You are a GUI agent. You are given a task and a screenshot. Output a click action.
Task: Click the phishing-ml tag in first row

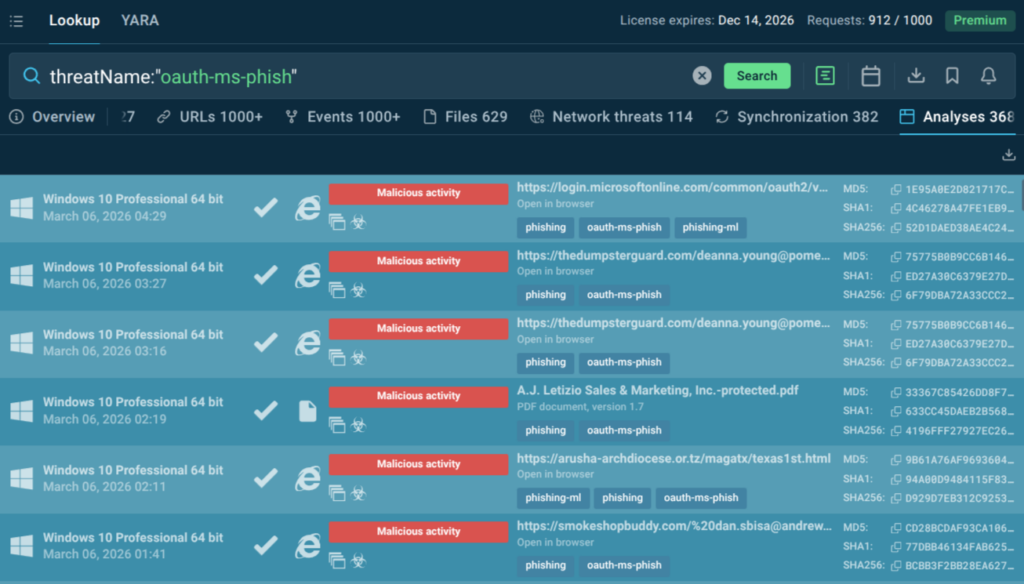[x=710, y=227]
